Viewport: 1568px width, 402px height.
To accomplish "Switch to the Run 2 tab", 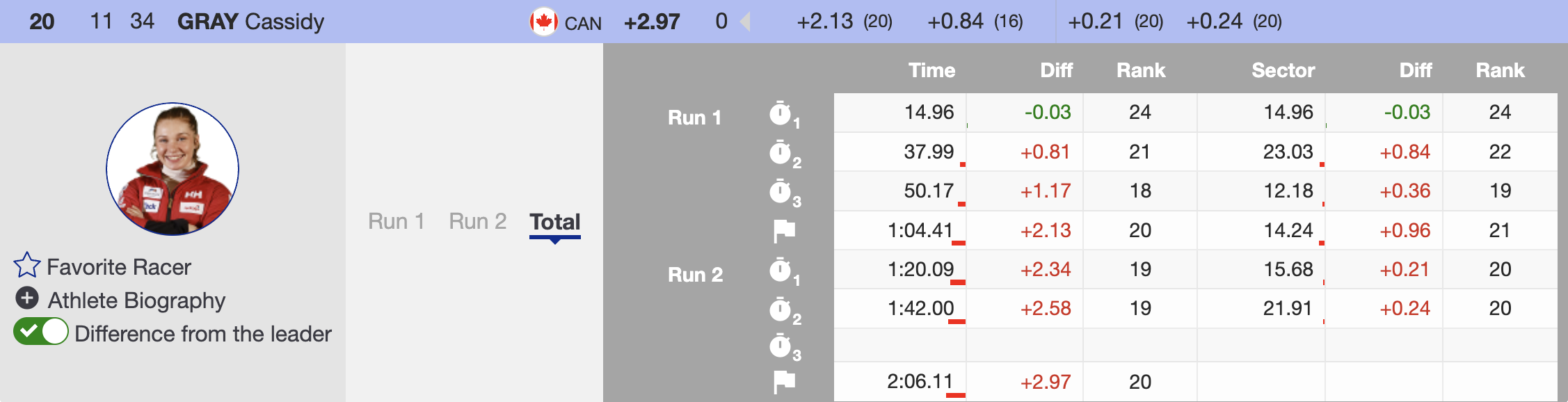I will (x=477, y=222).
